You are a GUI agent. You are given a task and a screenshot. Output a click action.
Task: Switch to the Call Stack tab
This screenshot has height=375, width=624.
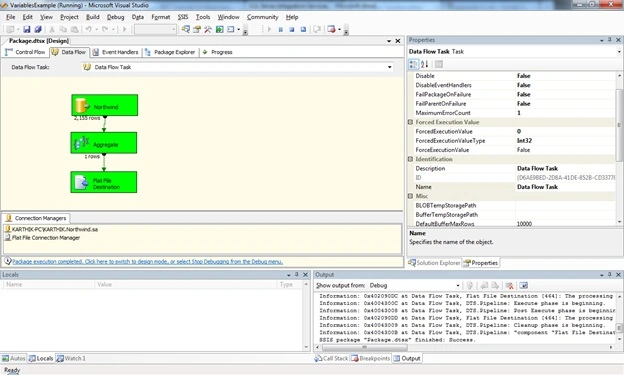coord(331,358)
